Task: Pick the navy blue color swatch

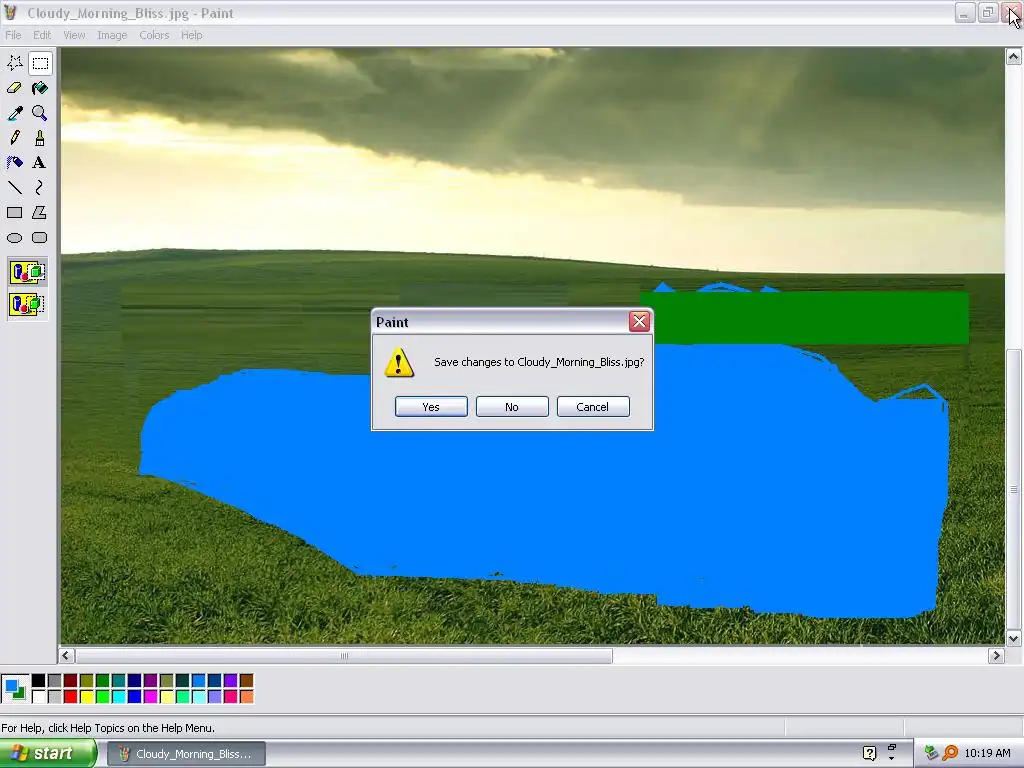Action: coord(135,681)
